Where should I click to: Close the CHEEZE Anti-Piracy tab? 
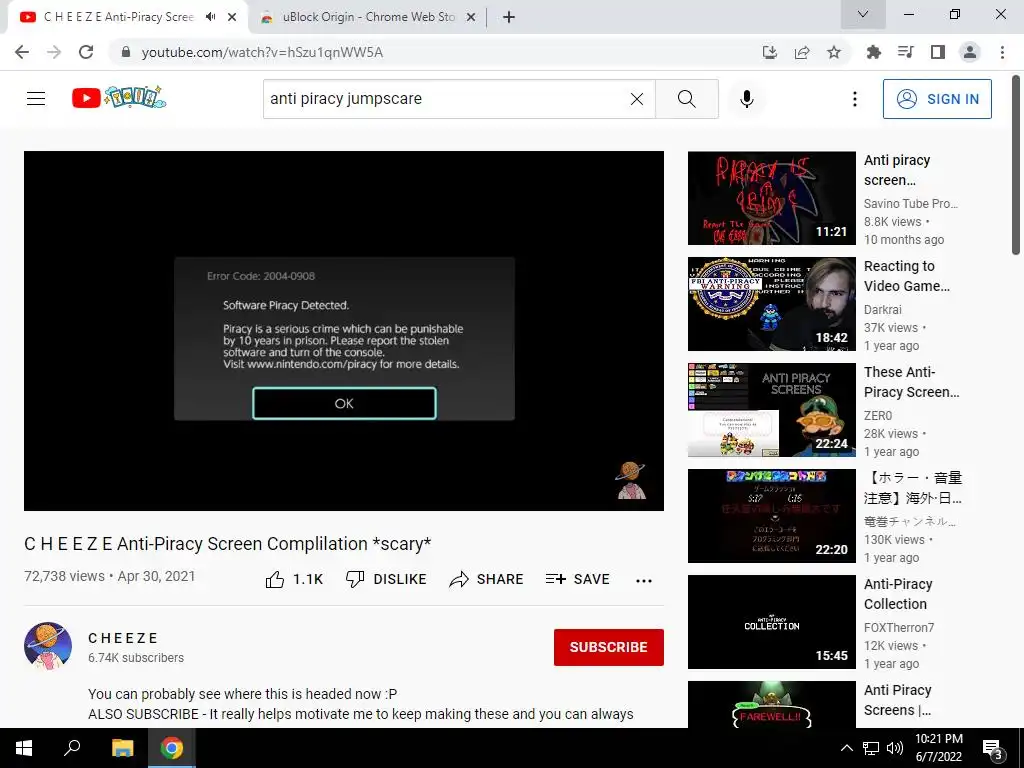(232, 17)
